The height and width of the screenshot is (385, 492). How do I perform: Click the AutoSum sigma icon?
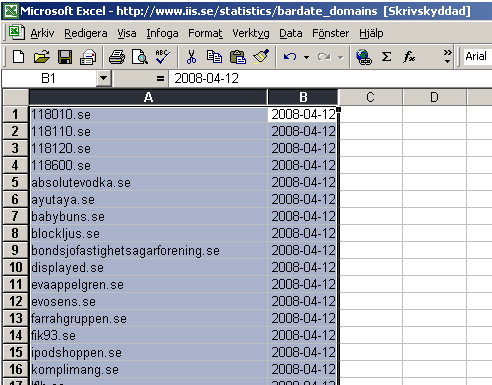[386, 57]
